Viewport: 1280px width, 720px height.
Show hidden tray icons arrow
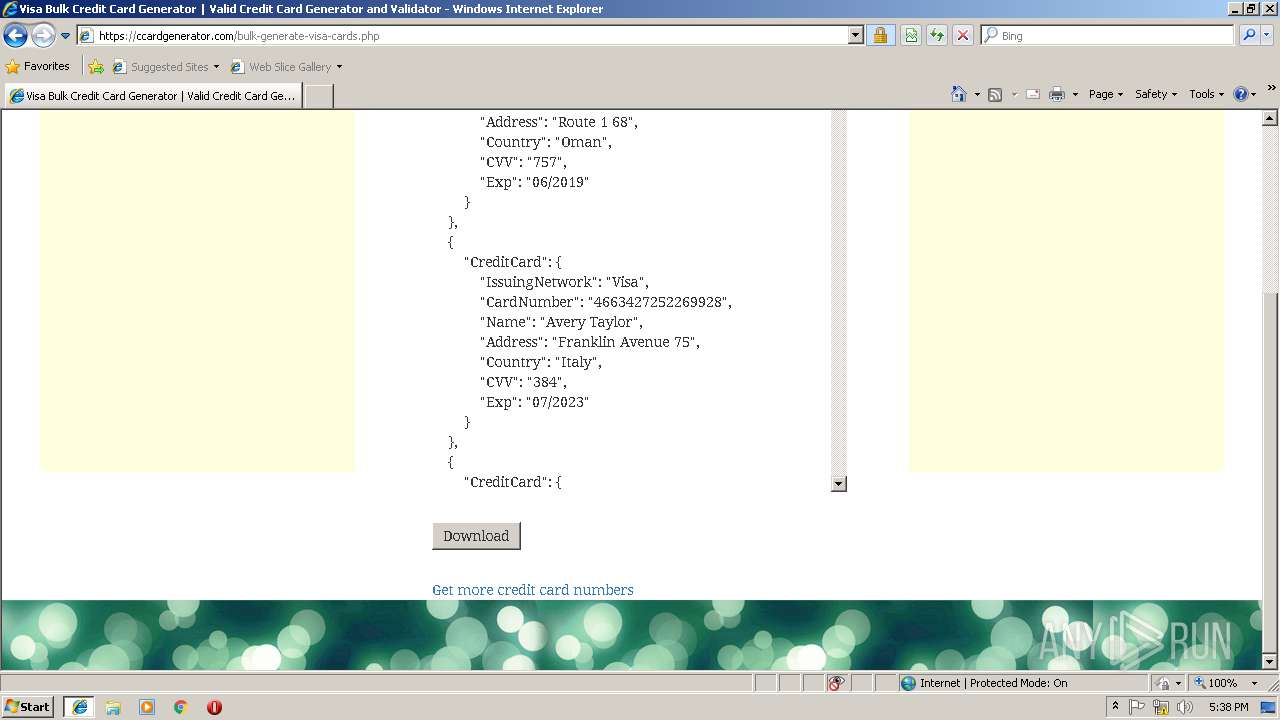point(1115,707)
